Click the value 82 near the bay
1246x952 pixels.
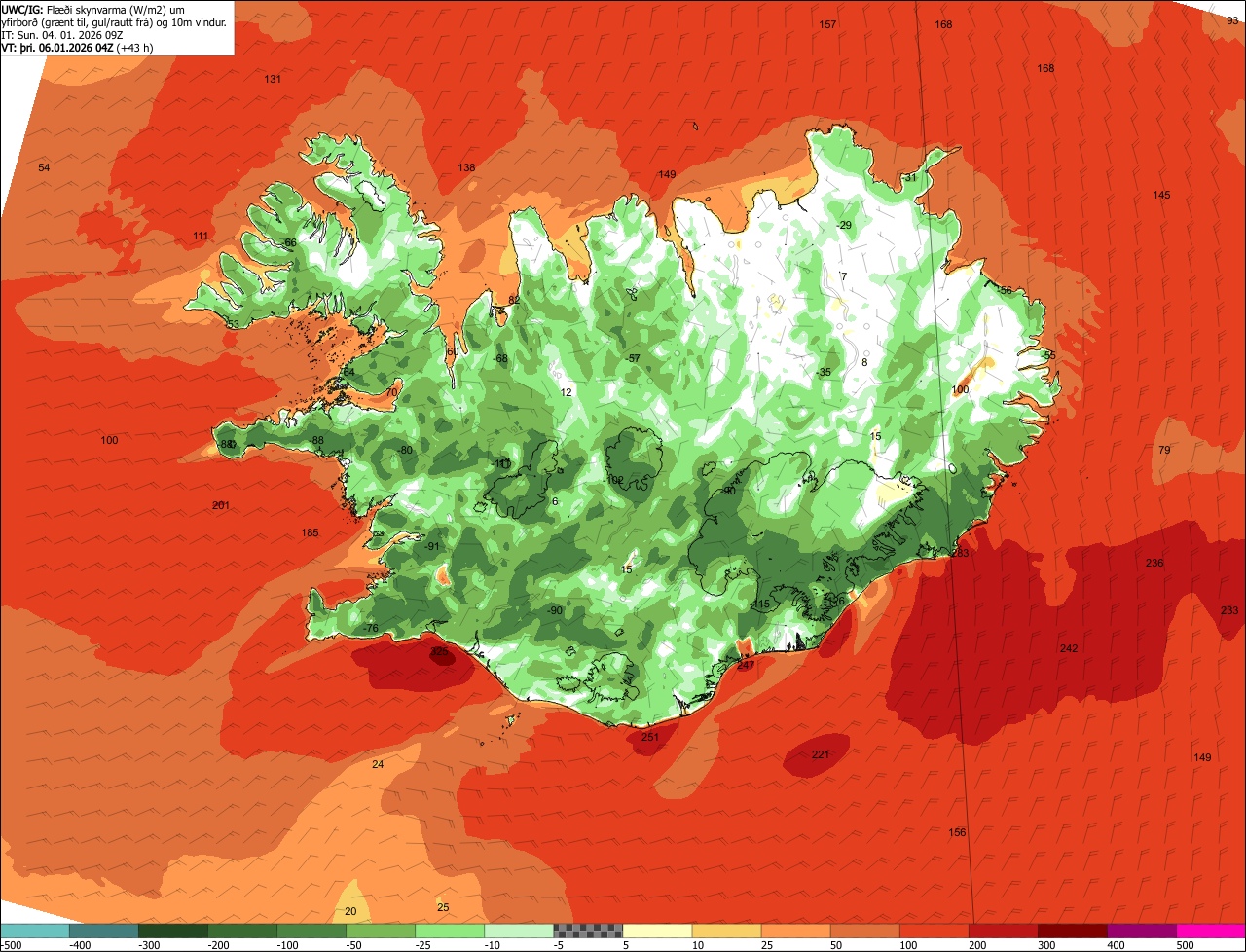514,300
